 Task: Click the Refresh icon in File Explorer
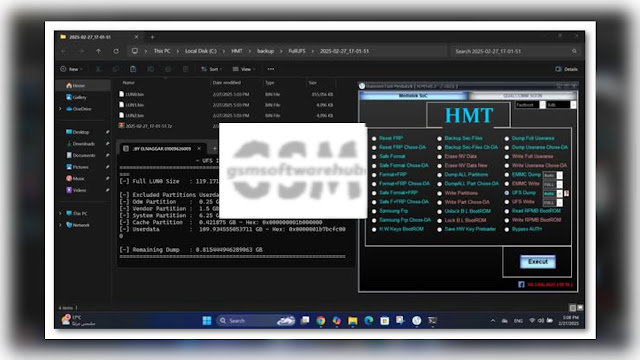116,51
